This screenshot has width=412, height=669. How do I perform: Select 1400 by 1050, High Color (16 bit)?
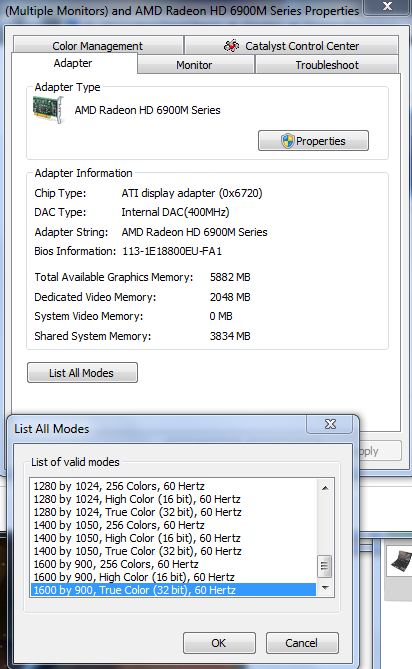(x=173, y=538)
